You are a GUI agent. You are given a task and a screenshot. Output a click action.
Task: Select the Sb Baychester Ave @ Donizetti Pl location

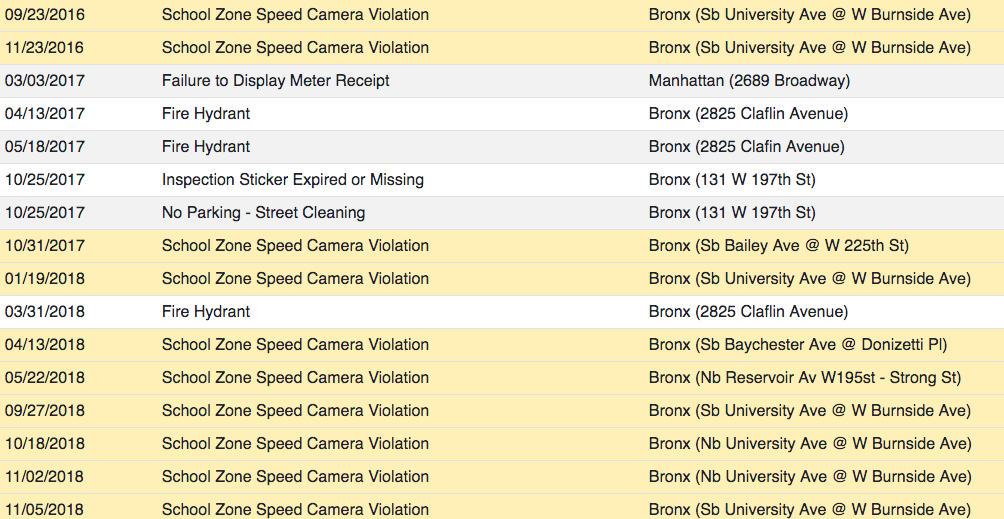click(x=821, y=345)
